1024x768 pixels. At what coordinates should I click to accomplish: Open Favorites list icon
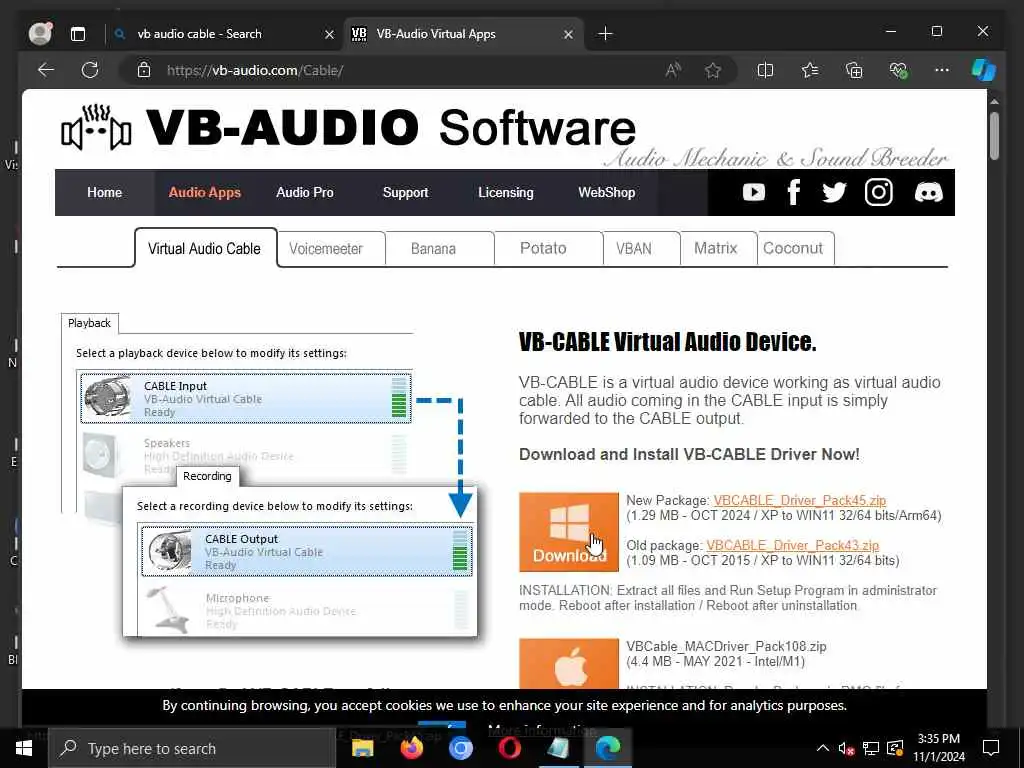click(810, 70)
